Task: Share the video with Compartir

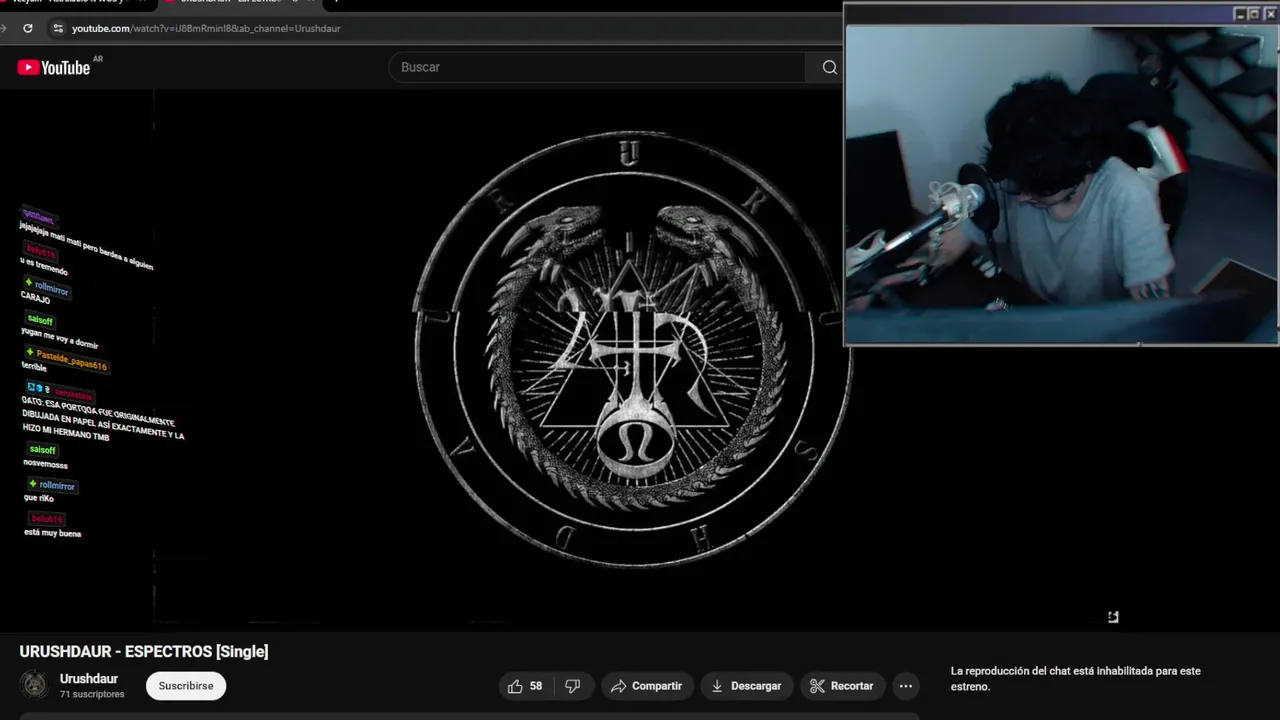Action: [x=646, y=686]
